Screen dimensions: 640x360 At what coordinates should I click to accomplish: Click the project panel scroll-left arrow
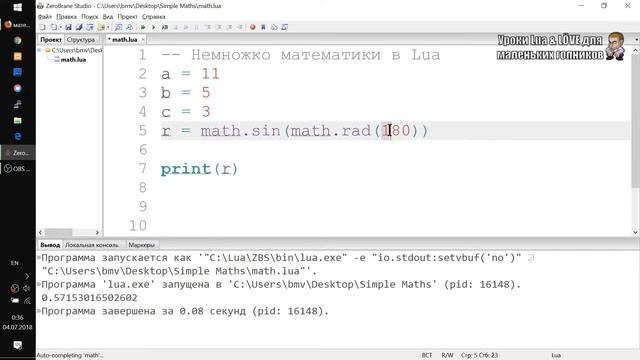click(40, 232)
